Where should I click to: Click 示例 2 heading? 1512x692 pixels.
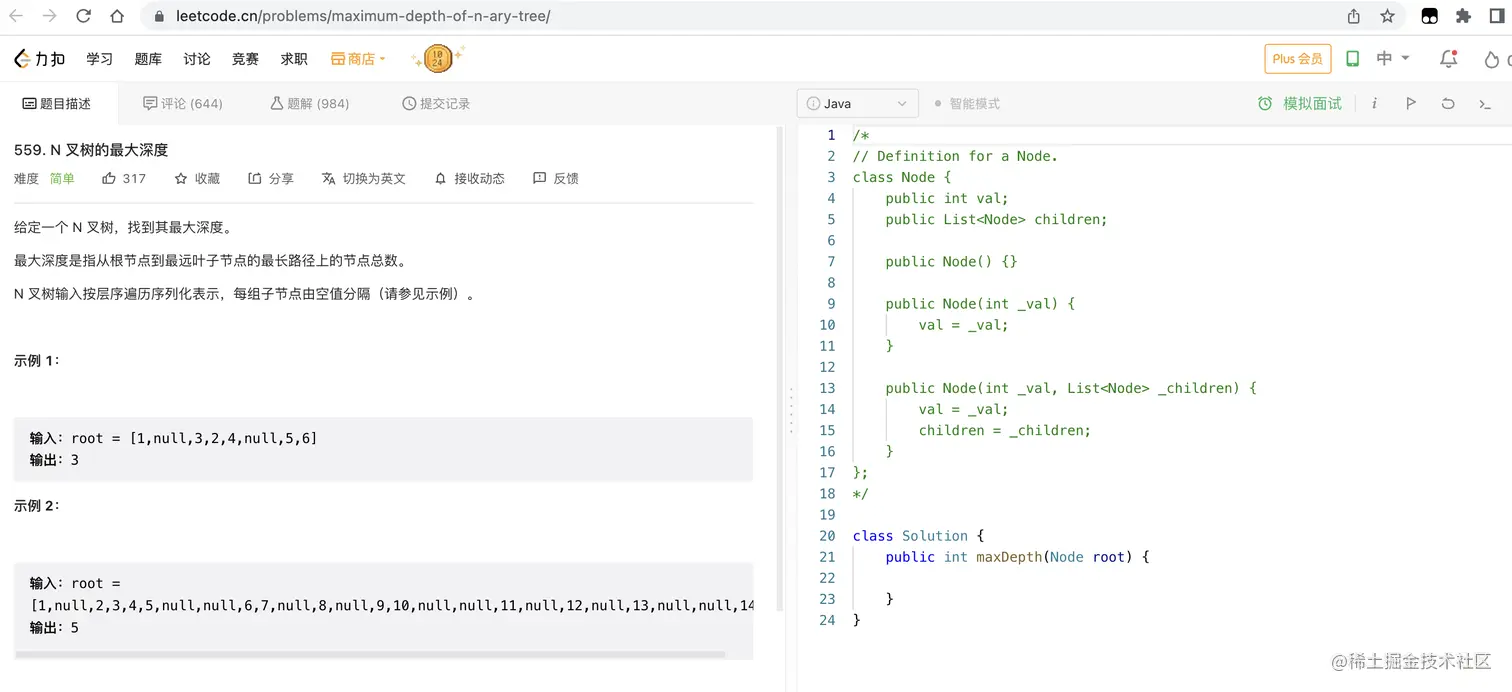coord(37,506)
